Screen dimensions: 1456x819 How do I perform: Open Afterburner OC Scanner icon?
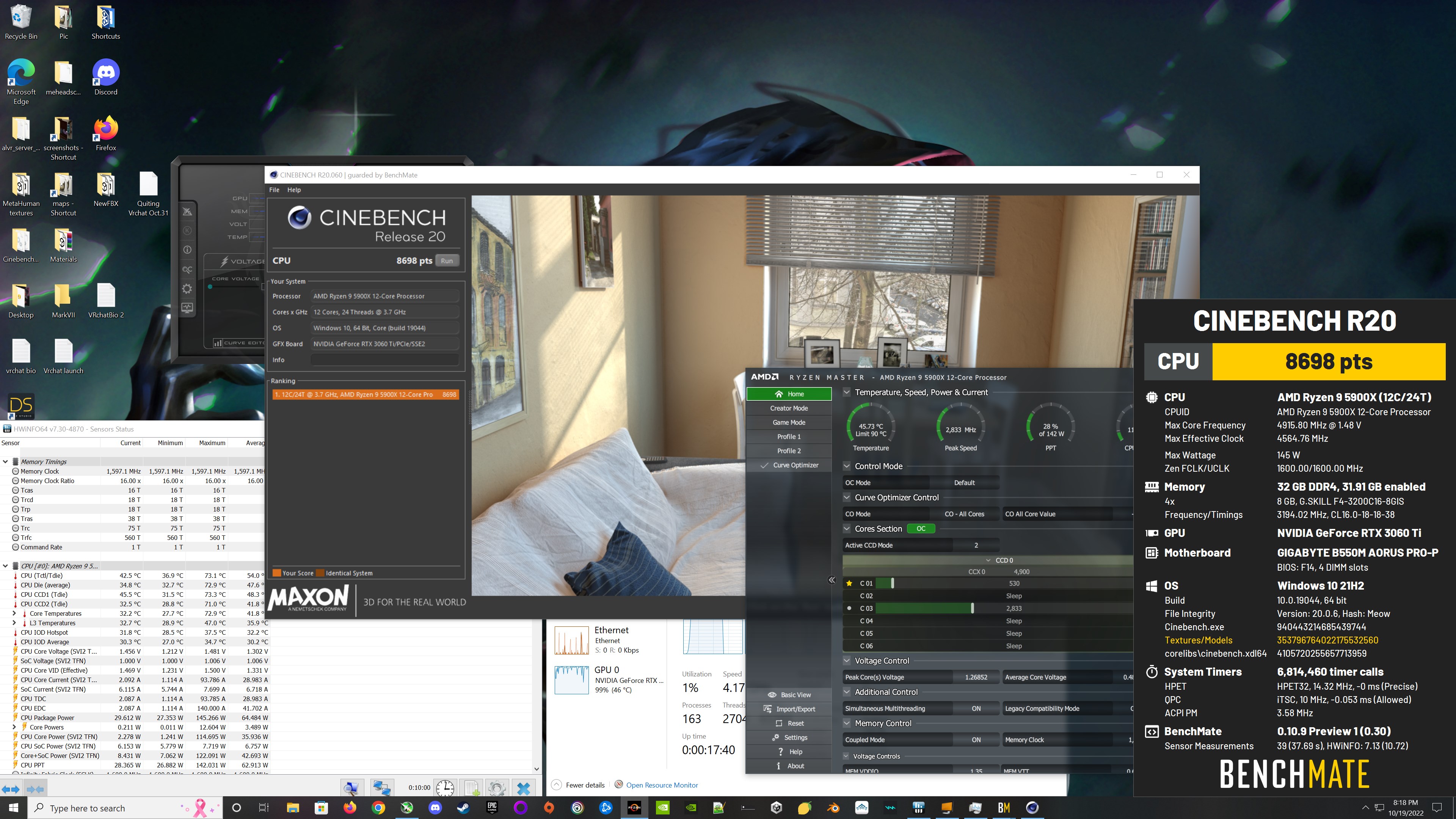point(187,270)
